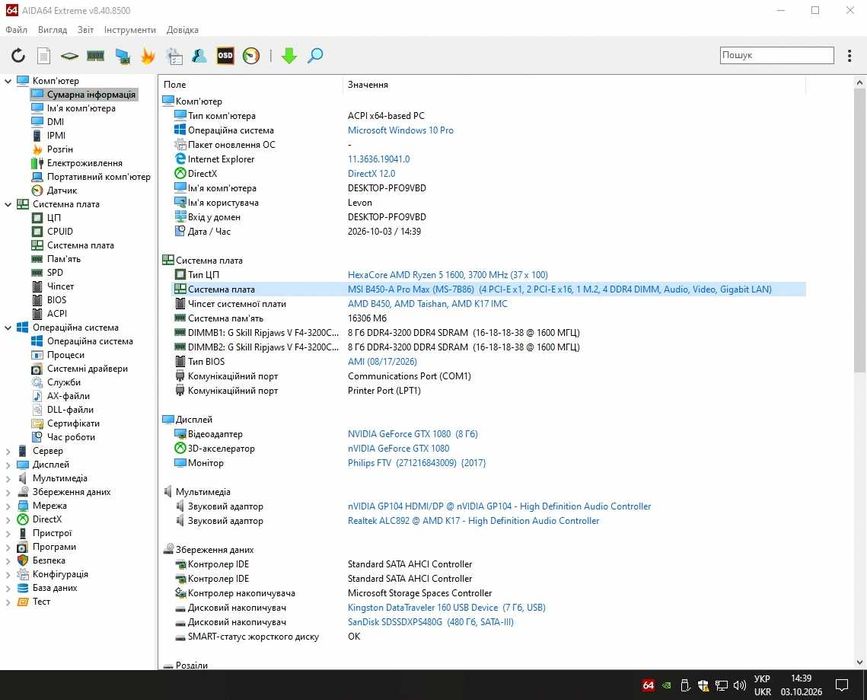Click the monitor diagnostics toolbar icon
The height and width of the screenshot is (700, 867).
point(123,56)
